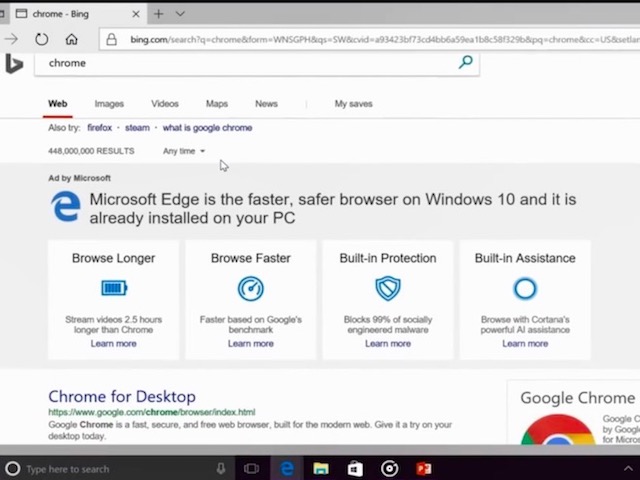
Task: Open a new tab with plus icon
Action: coord(158,14)
